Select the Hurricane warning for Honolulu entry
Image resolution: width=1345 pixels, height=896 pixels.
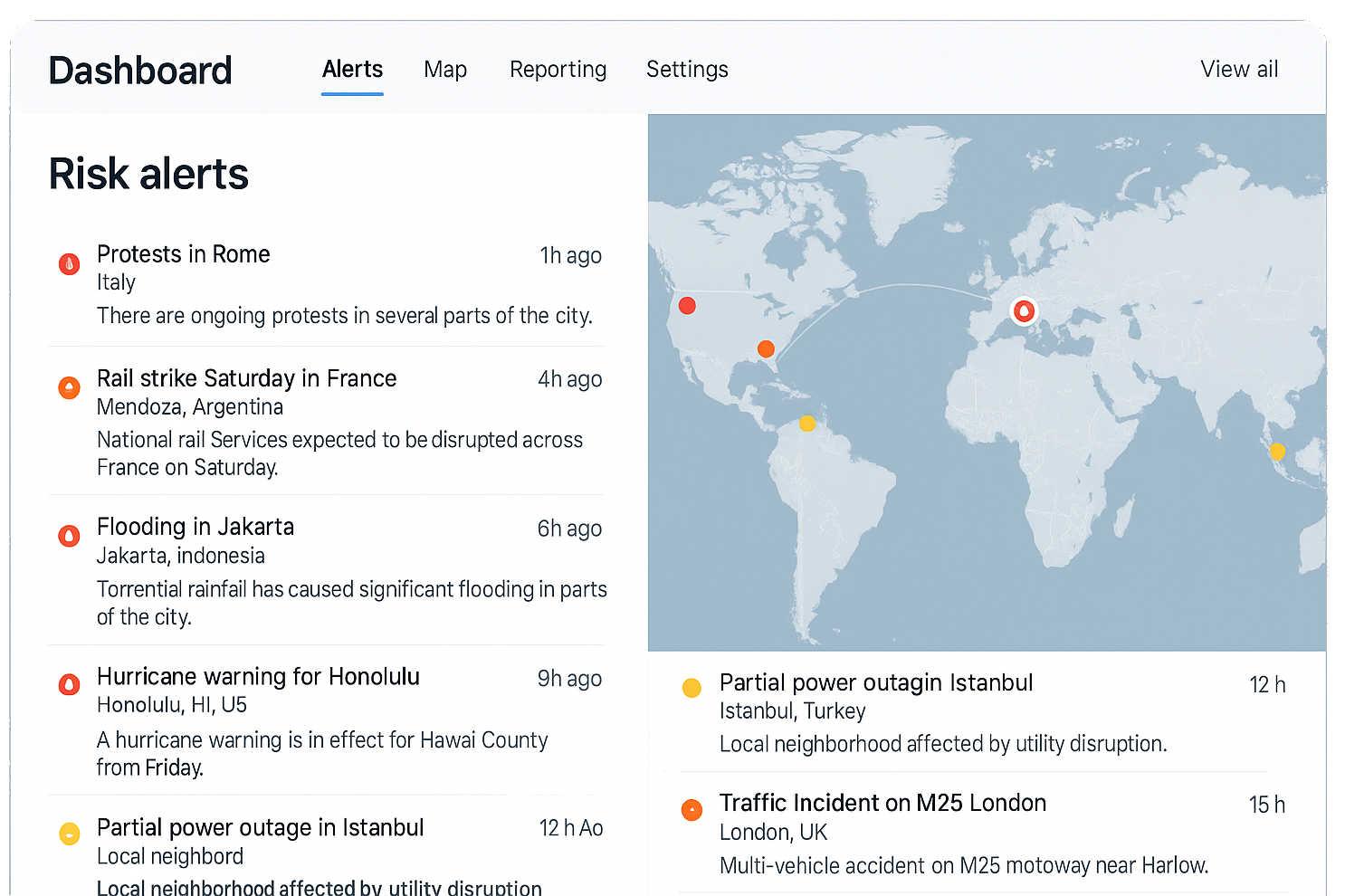coord(258,676)
